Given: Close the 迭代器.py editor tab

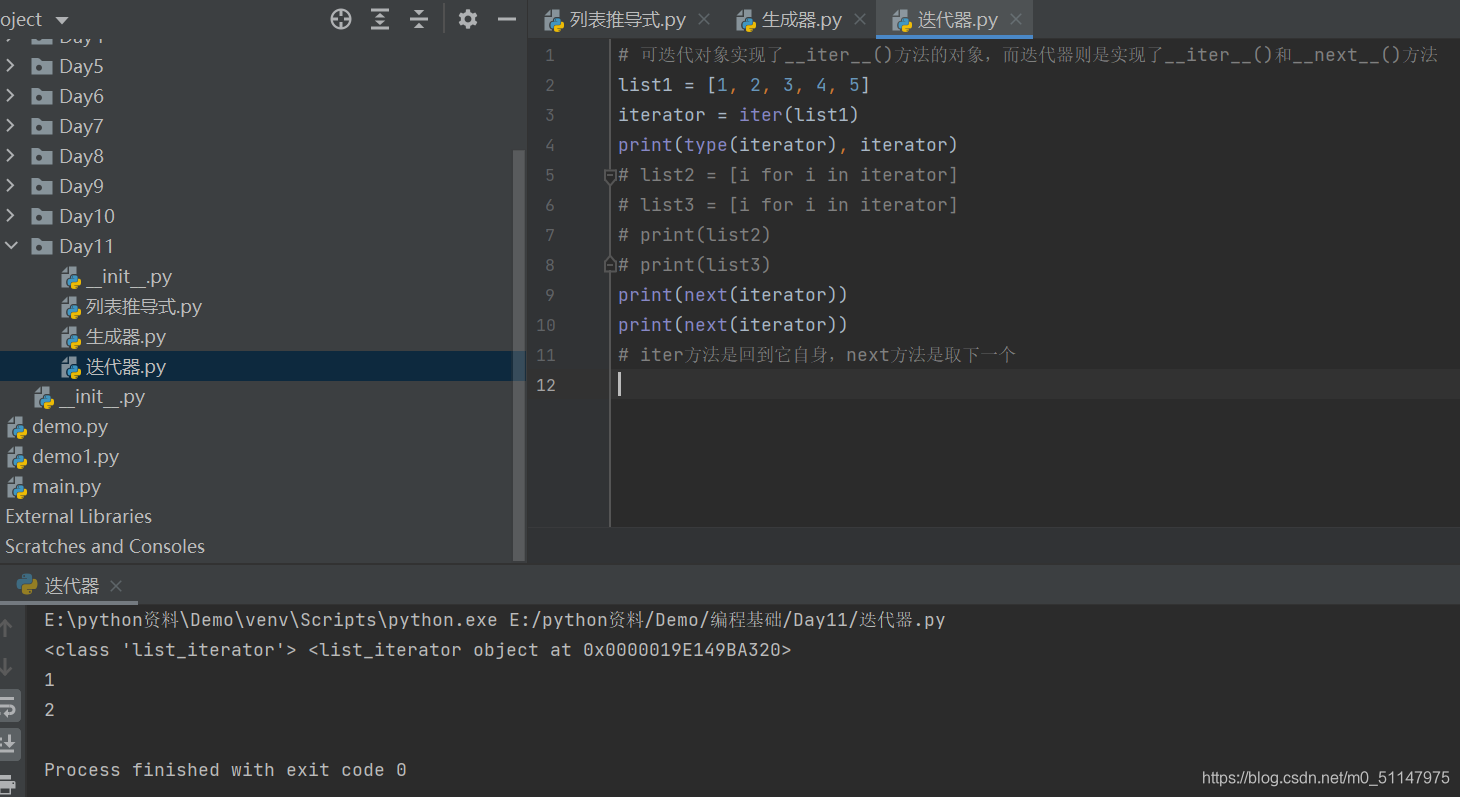Looking at the screenshot, I should [1016, 20].
